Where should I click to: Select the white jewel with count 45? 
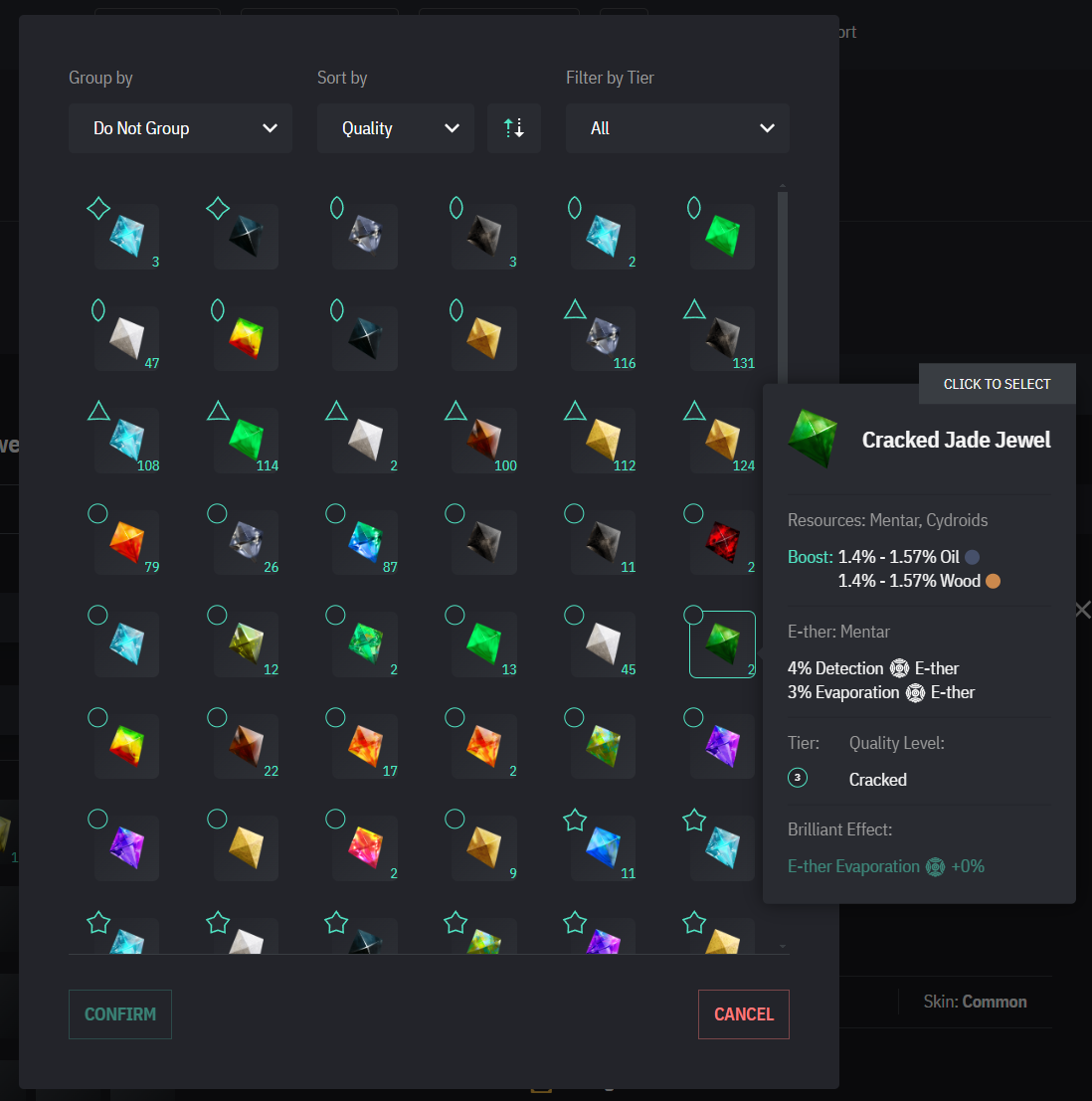click(604, 644)
